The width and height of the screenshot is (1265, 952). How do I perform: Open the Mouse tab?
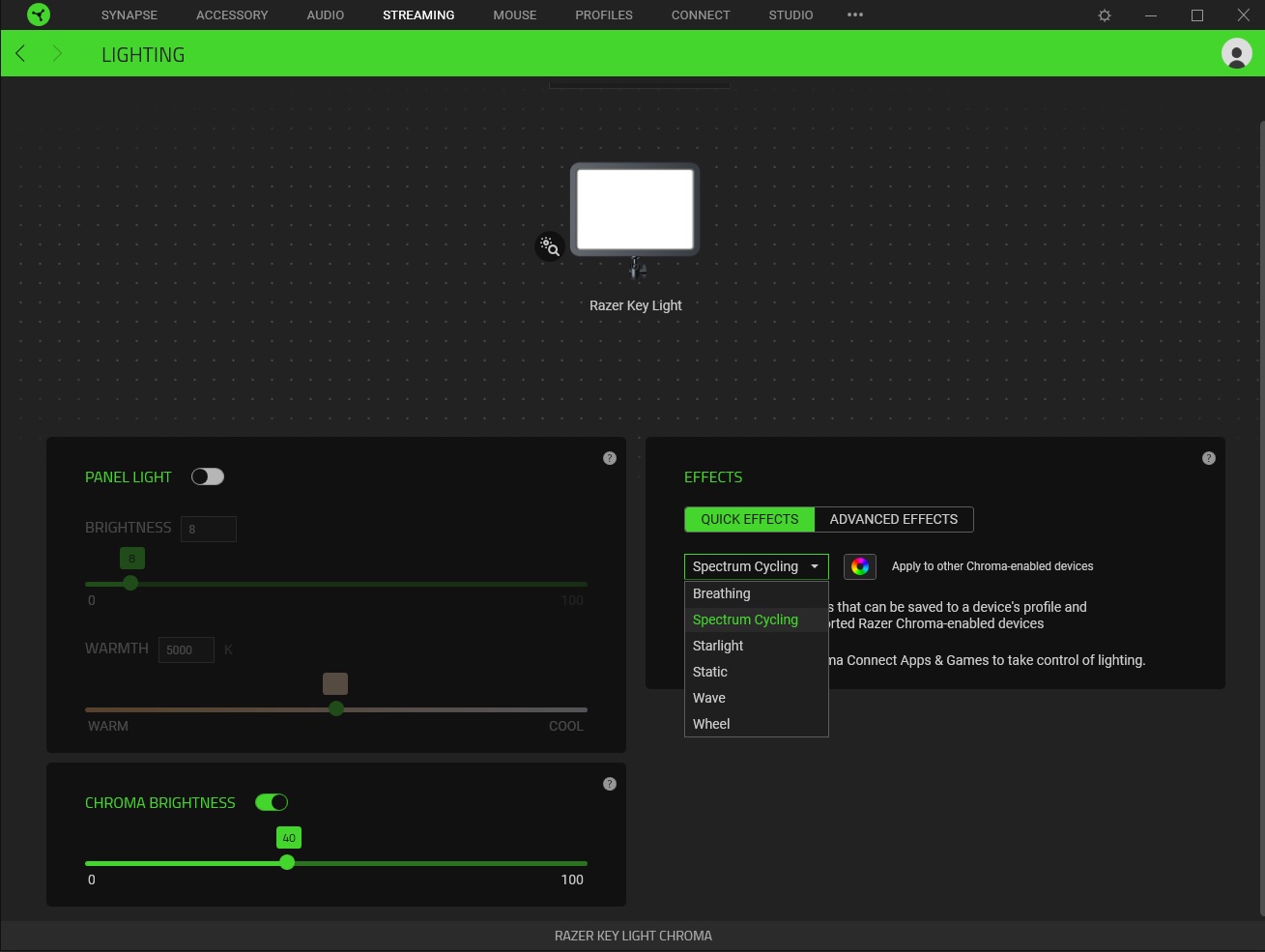pyautogui.click(x=514, y=14)
